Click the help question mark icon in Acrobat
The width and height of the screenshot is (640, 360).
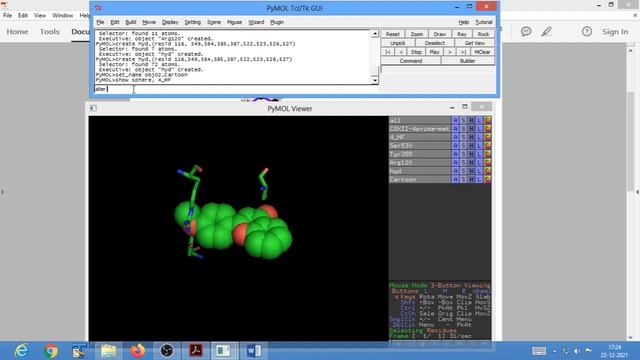587,31
